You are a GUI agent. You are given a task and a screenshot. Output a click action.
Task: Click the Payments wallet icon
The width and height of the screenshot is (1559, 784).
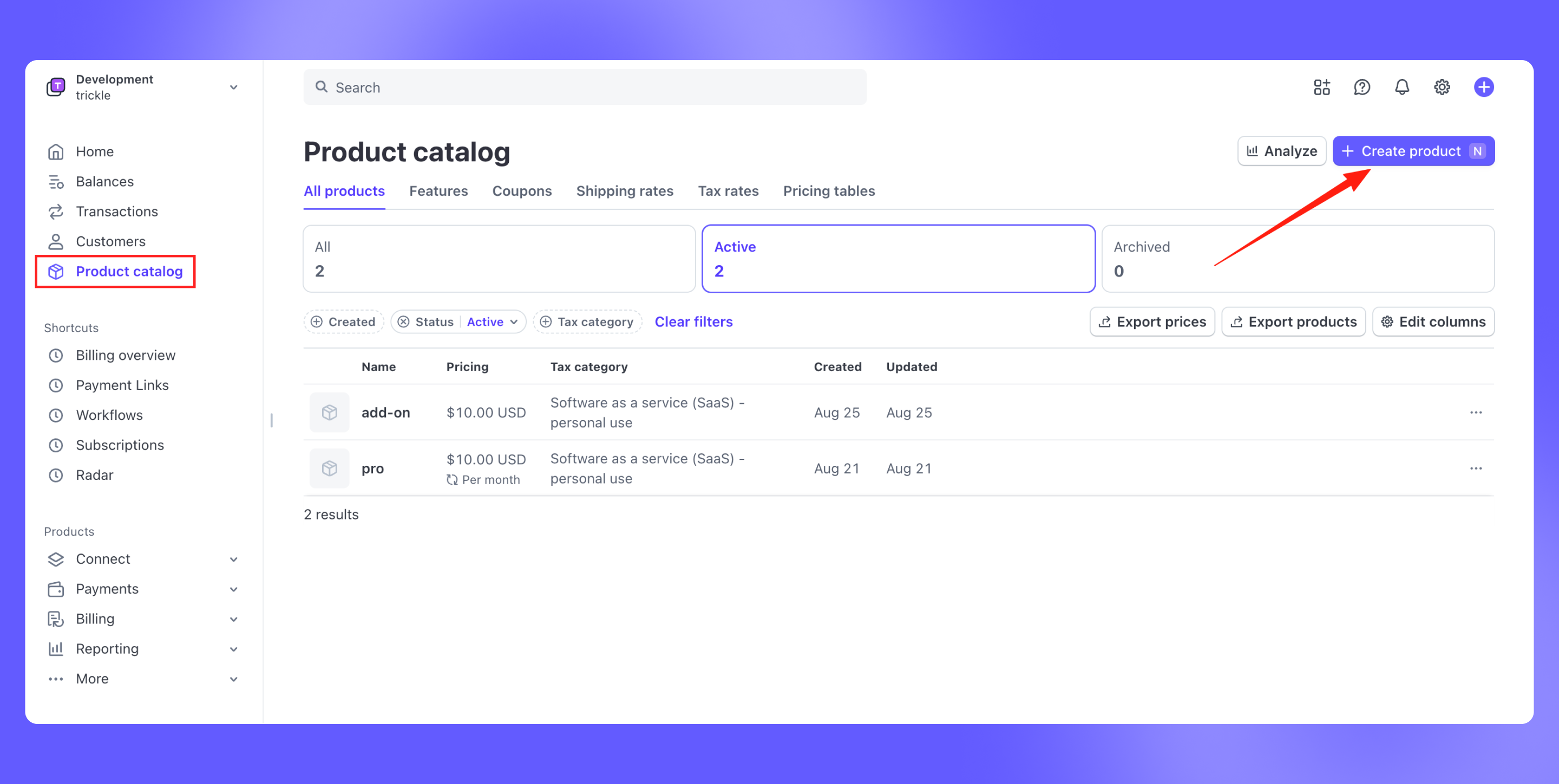point(56,589)
